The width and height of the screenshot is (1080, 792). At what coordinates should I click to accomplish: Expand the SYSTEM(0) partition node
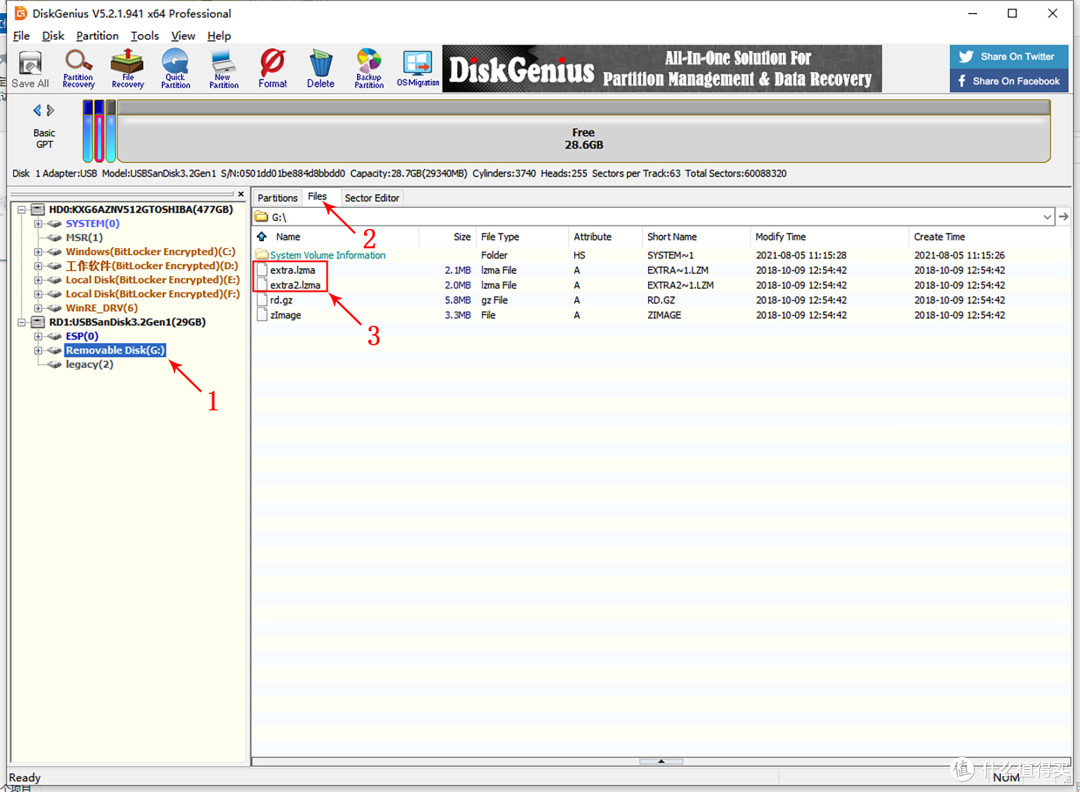click(38, 223)
